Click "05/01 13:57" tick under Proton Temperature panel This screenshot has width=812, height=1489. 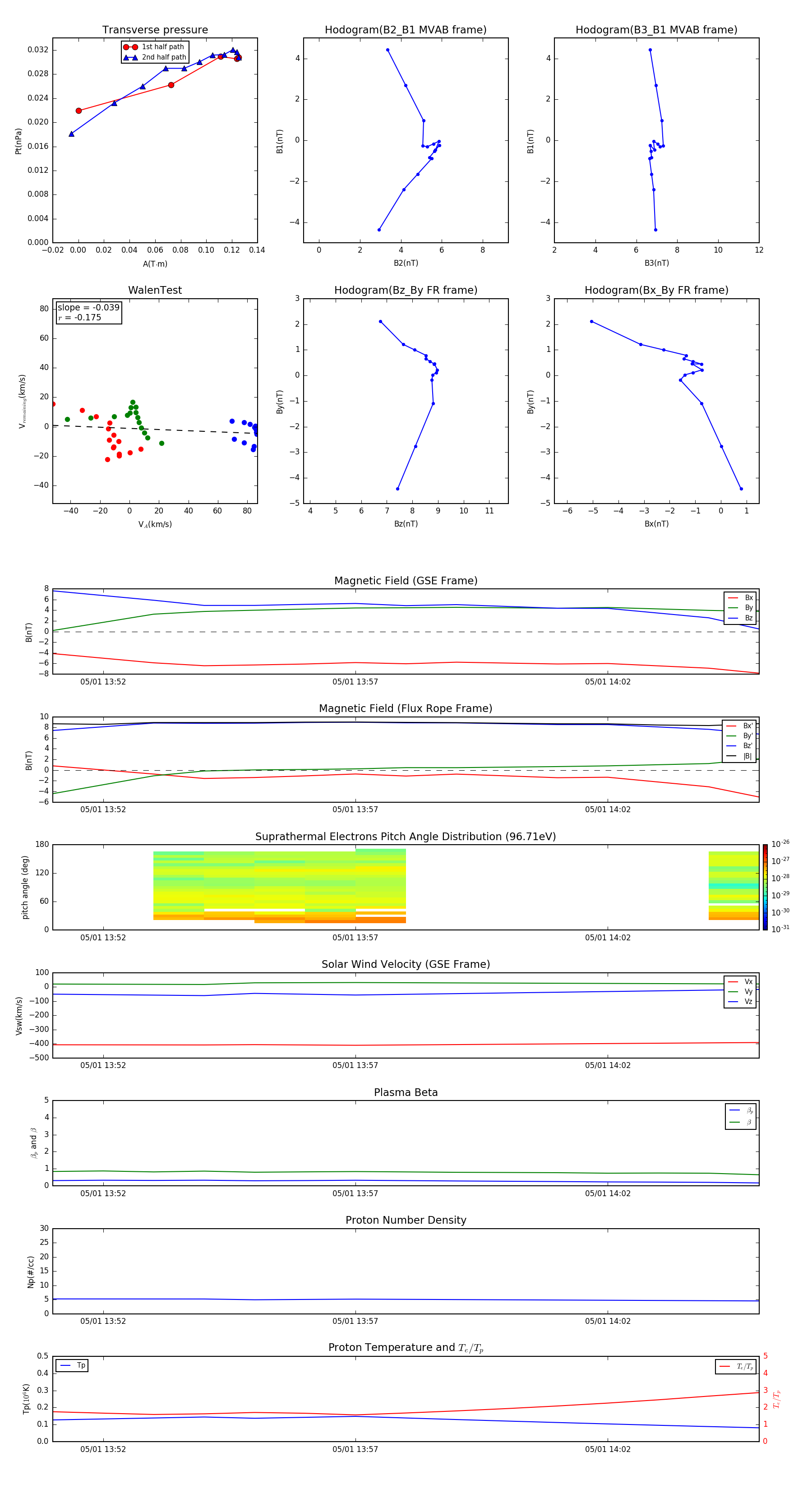click(x=355, y=1449)
